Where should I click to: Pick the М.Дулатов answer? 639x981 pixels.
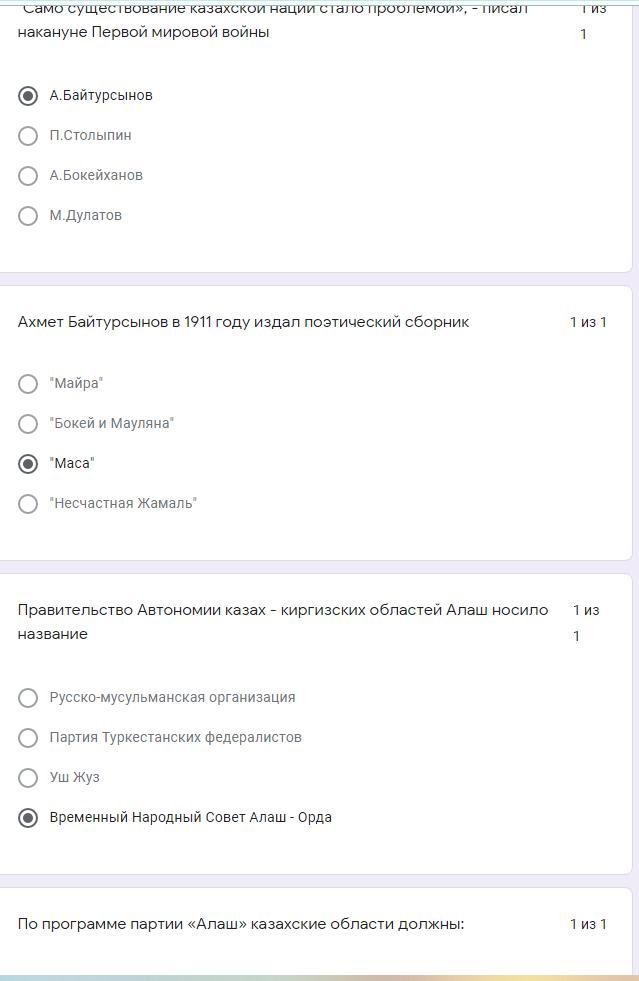point(28,216)
